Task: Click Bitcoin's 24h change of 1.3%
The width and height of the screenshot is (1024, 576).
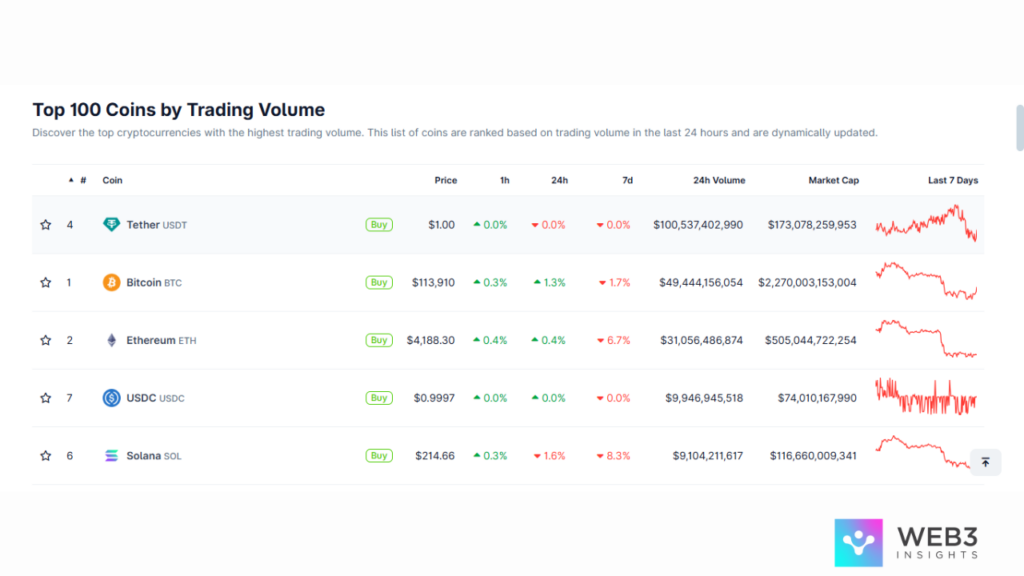Action: (x=549, y=283)
